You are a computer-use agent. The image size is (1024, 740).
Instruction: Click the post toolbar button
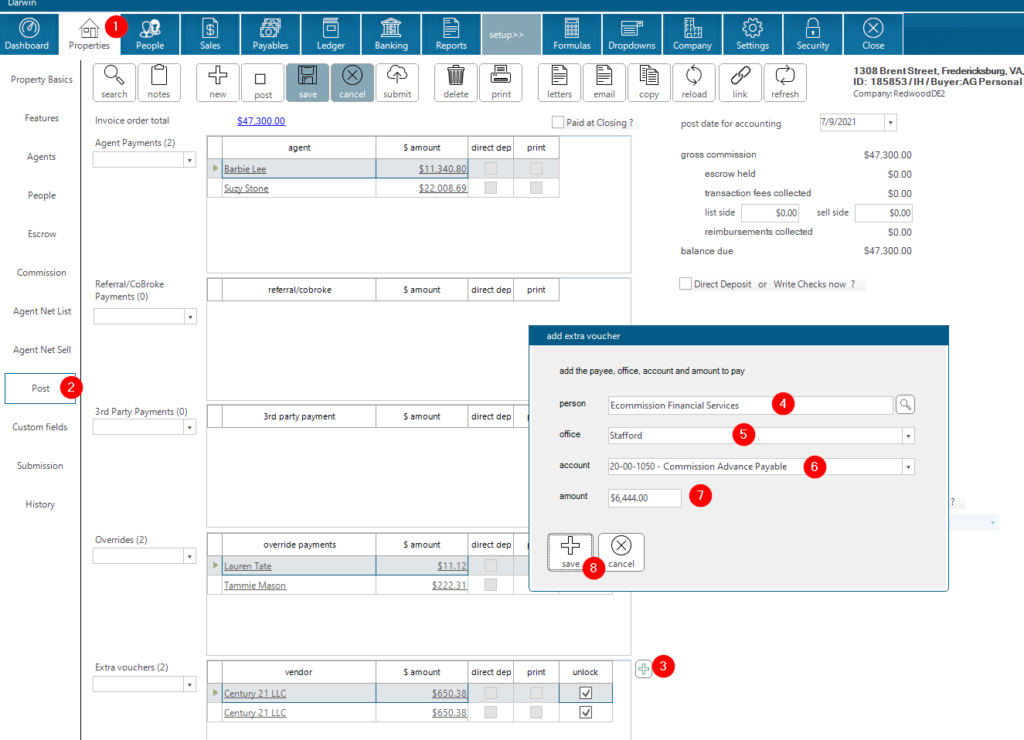(x=263, y=82)
